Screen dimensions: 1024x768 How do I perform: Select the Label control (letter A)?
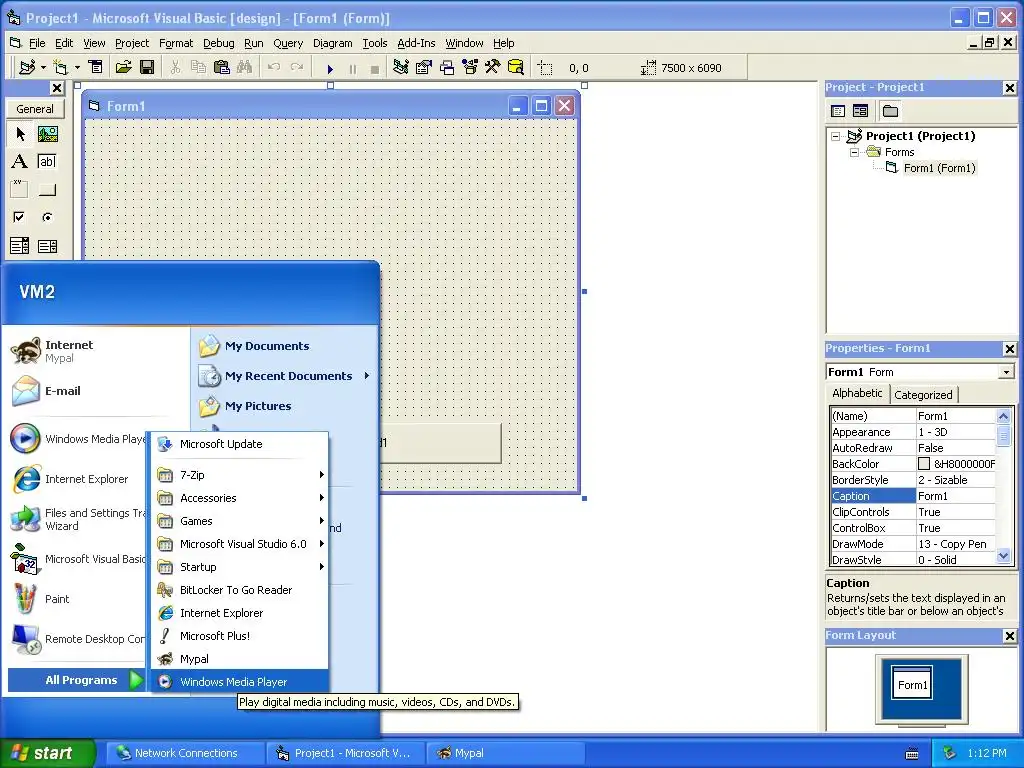click(x=20, y=162)
